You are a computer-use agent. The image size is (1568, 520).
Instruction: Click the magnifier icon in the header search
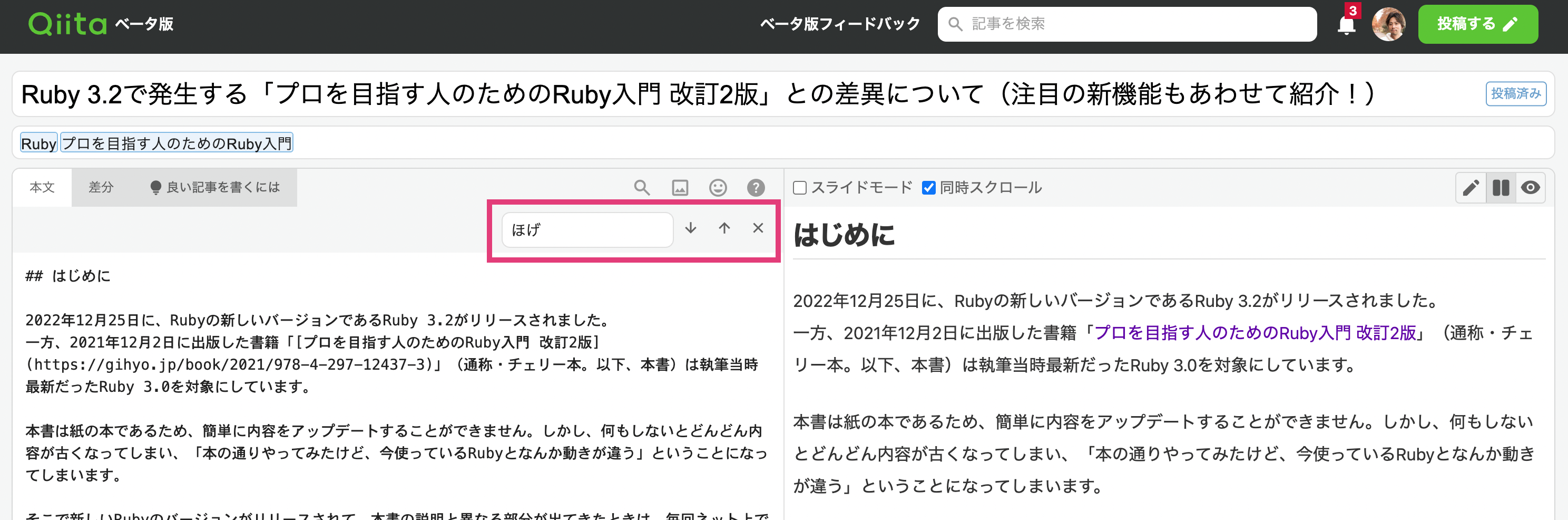tap(955, 24)
